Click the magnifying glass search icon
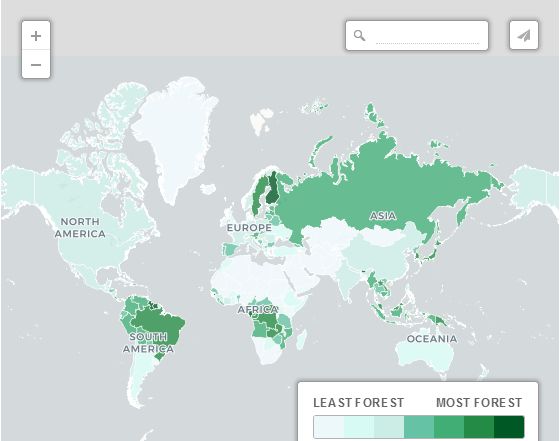This screenshot has width=560, height=441. pyautogui.click(x=359, y=35)
